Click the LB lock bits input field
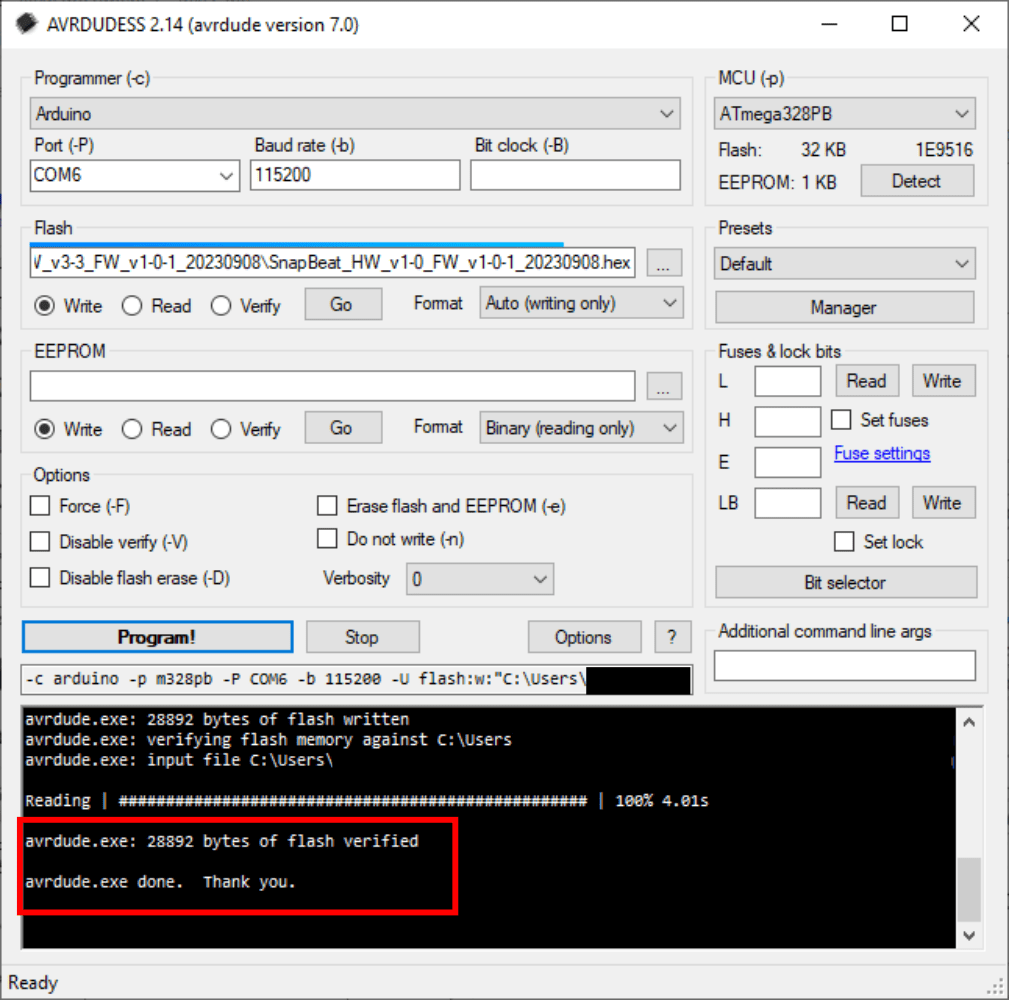The image size is (1009, 1000). coord(788,503)
